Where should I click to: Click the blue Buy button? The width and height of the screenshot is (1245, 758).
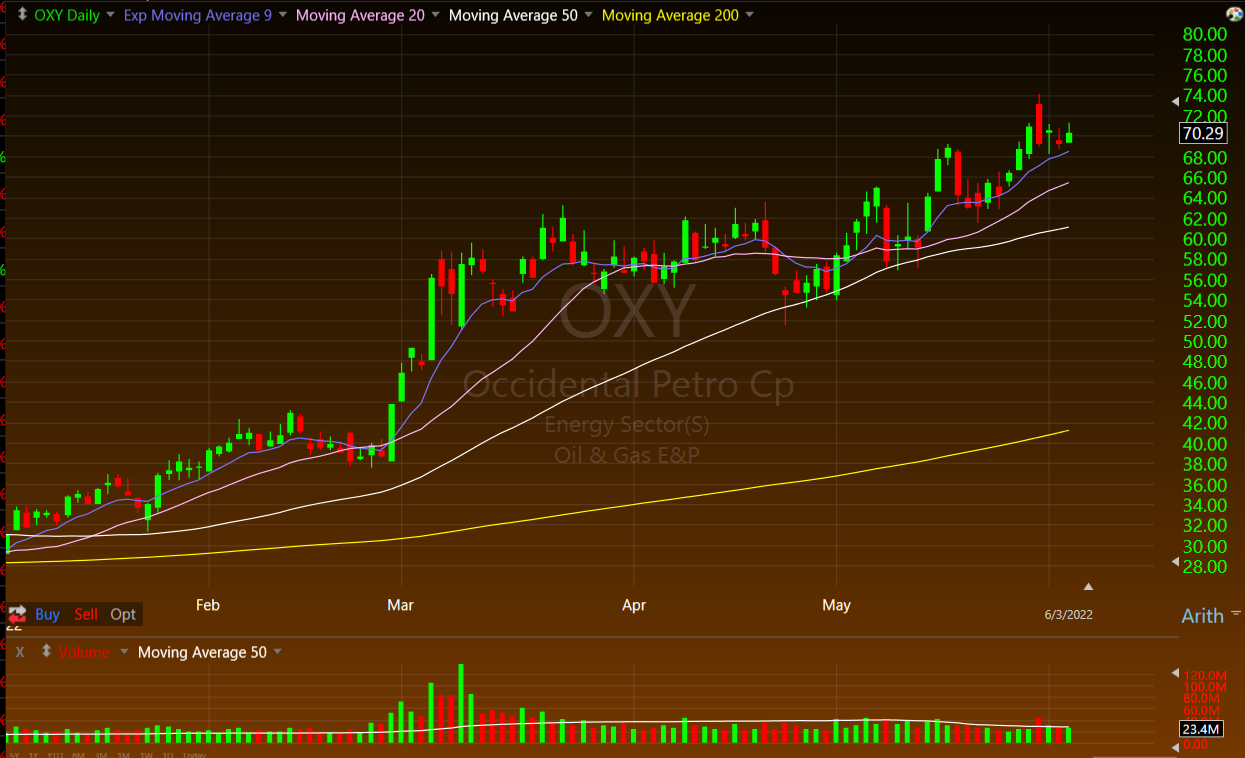pos(47,614)
